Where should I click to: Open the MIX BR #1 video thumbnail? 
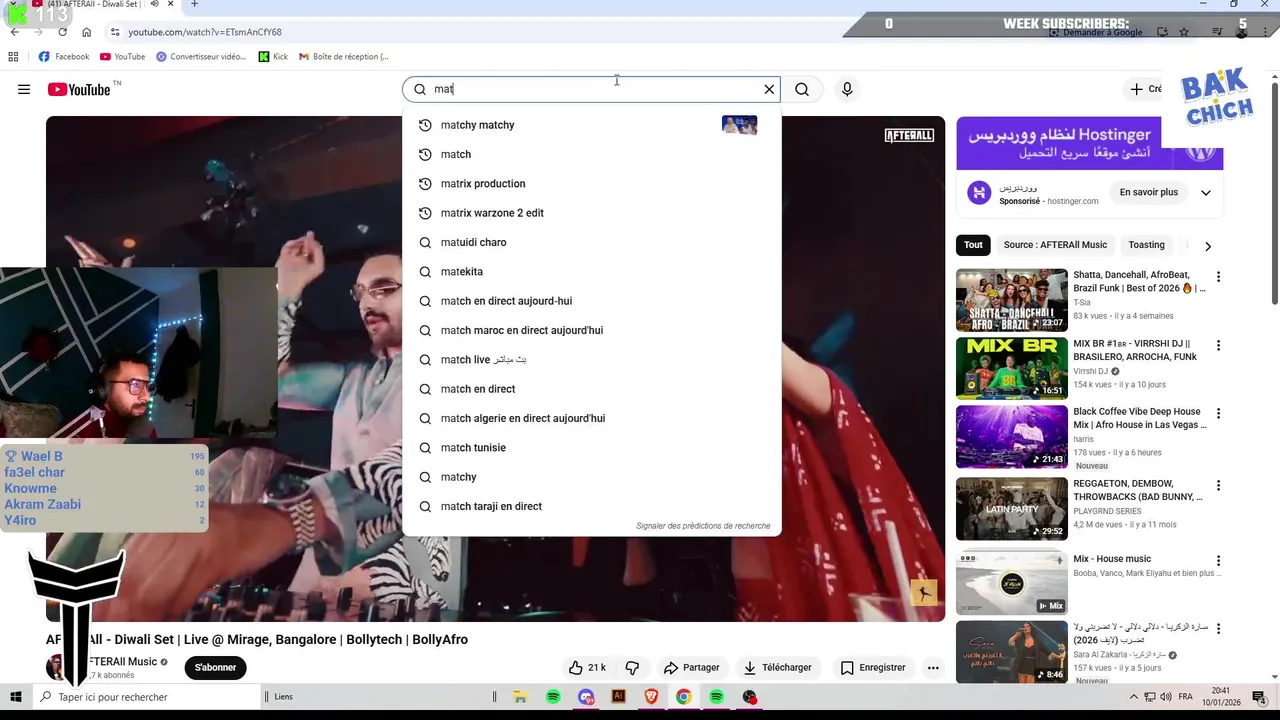click(1011, 368)
